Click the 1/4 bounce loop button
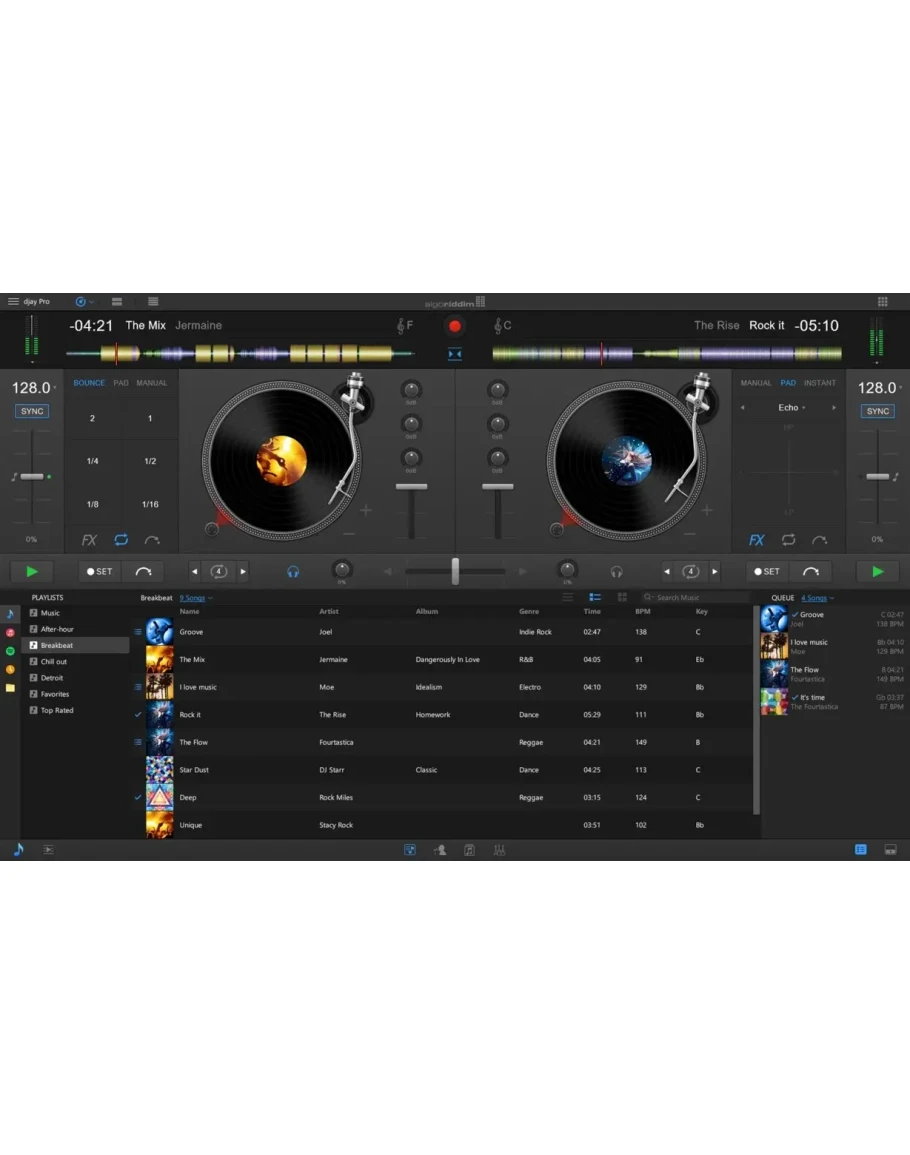The height and width of the screenshot is (1155, 910). coord(92,461)
